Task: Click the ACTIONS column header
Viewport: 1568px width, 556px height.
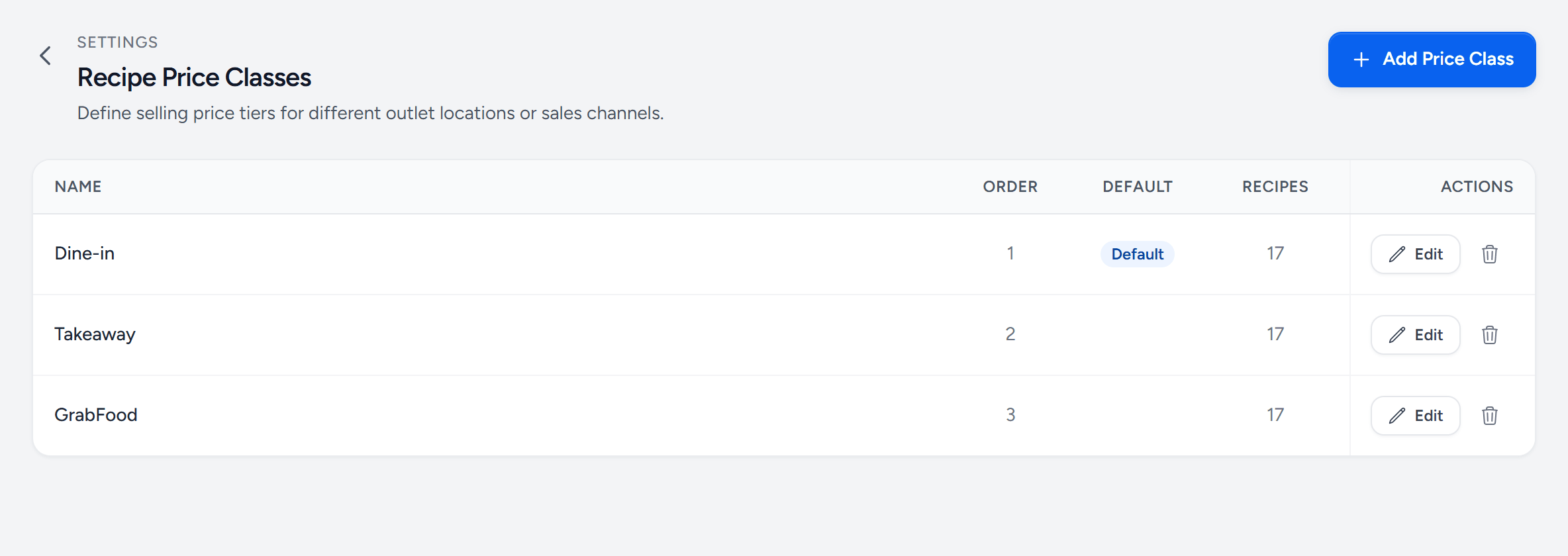Action: (1477, 187)
